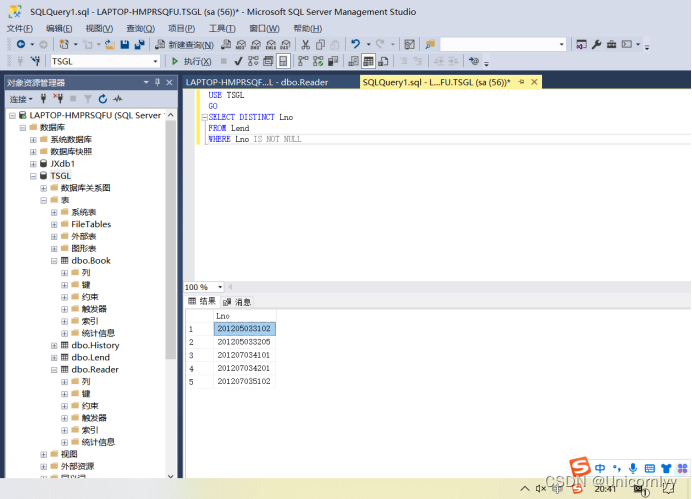Click the 执行(X) execute button
Image resolution: width=692 pixels, height=499 pixels.
192,61
